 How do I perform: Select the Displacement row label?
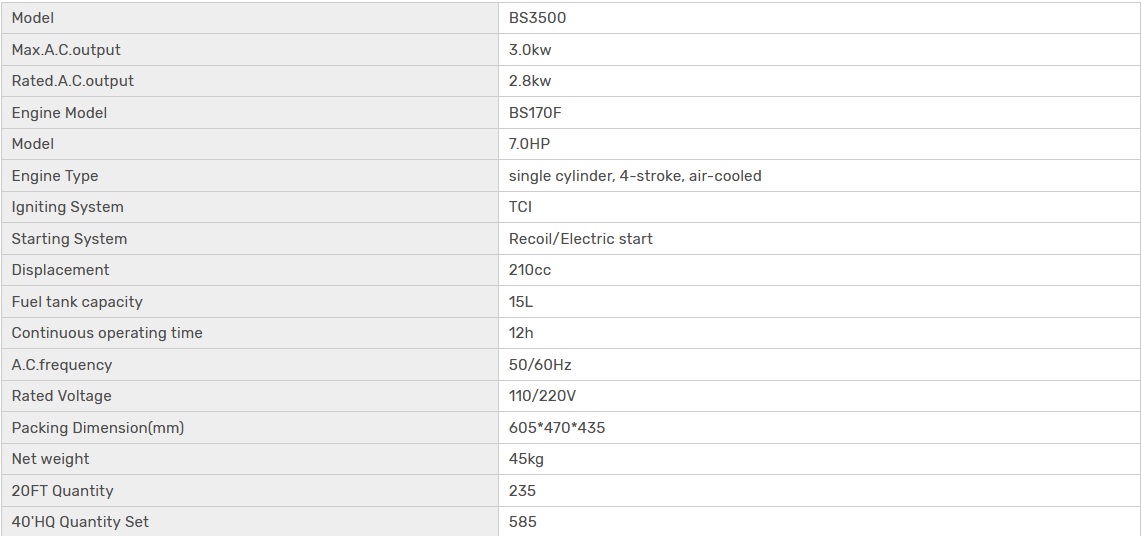pos(60,270)
